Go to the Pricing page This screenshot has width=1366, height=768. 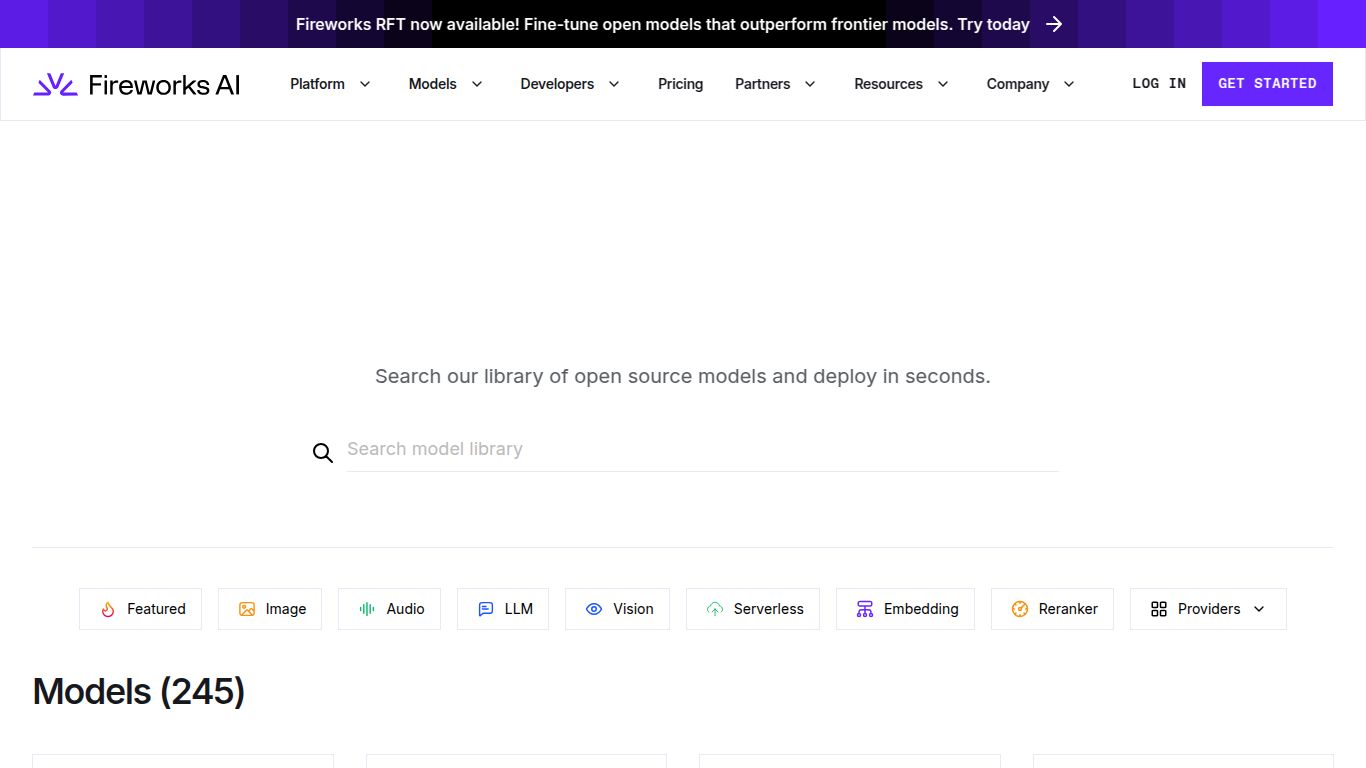pos(680,84)
